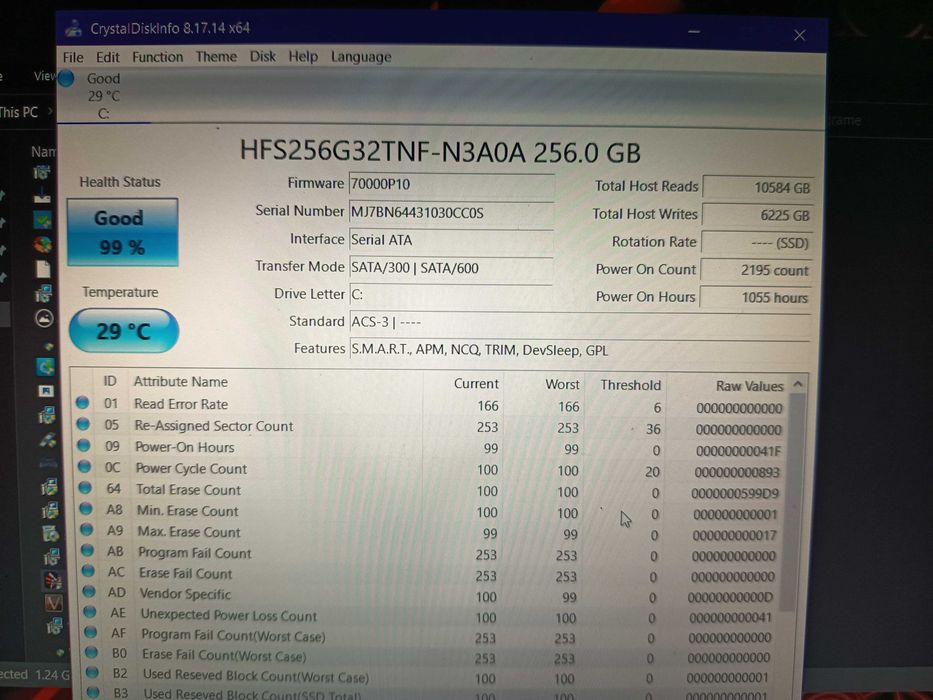Click raw value 00000000041F
This screenshot has height=700, width=933.
click(x=738, y=451)
